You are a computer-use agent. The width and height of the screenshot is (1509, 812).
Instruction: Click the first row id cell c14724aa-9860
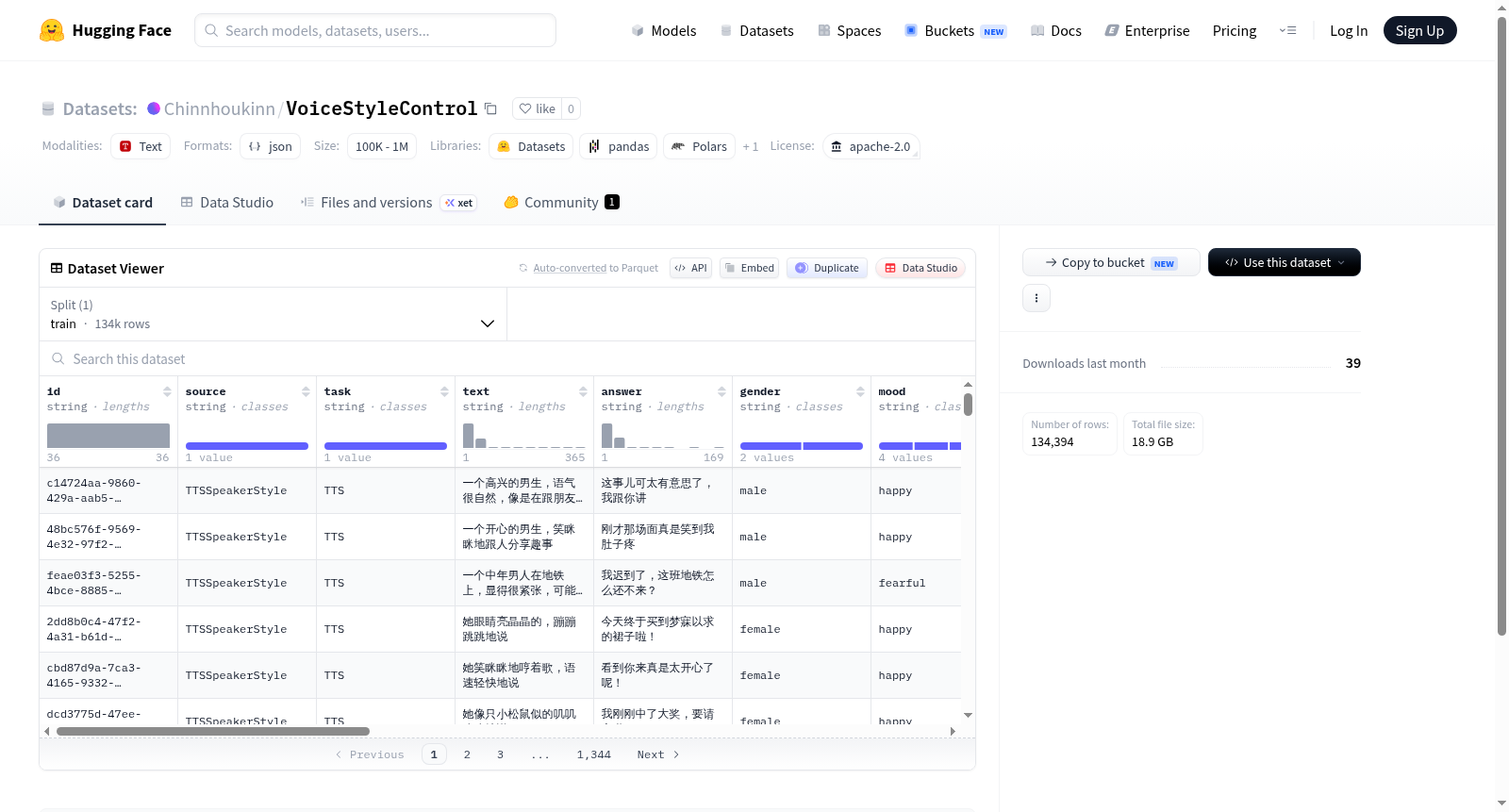pos(108,490)
